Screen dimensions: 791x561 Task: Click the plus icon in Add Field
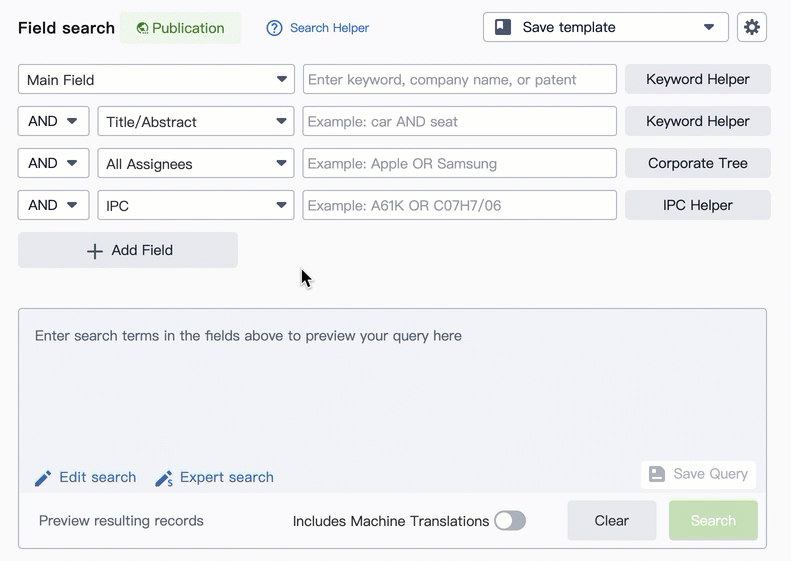pos(95,251)
